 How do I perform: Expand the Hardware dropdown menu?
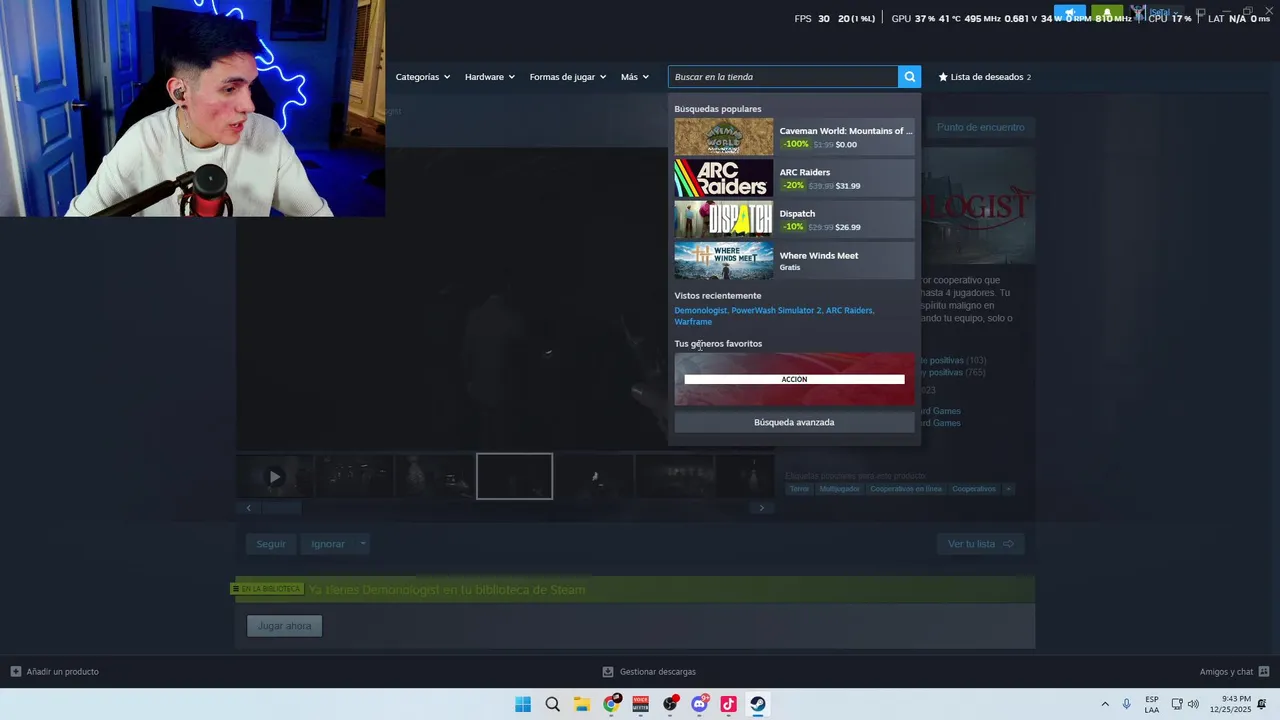pos(489,77)
